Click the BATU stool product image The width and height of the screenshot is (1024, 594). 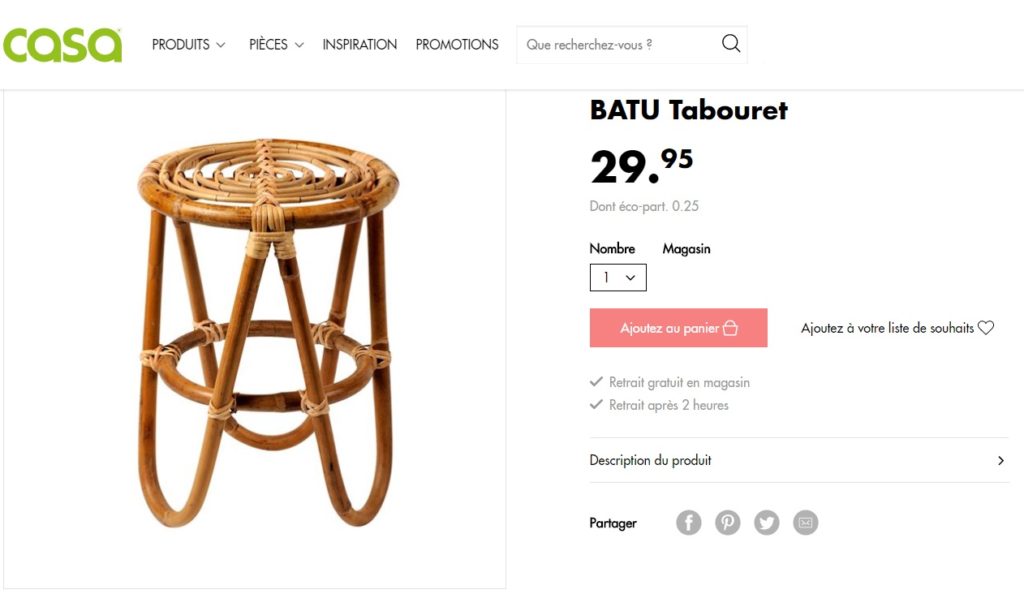[266, 333]
